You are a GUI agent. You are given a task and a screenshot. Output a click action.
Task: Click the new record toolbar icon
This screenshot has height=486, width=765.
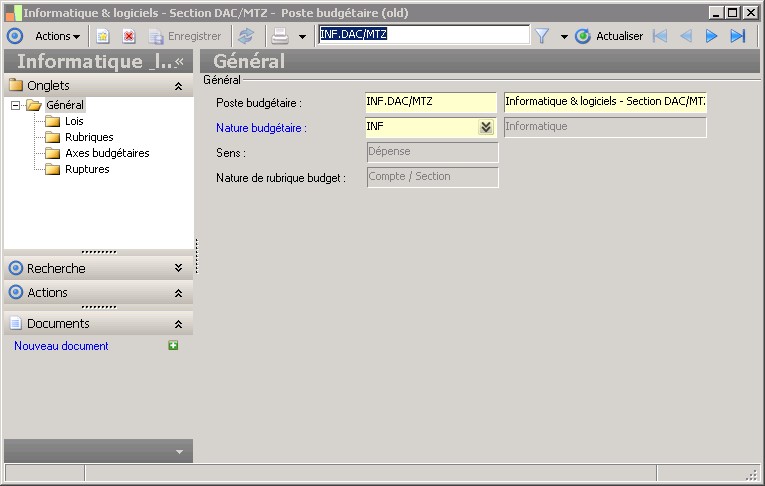[102, 36]
